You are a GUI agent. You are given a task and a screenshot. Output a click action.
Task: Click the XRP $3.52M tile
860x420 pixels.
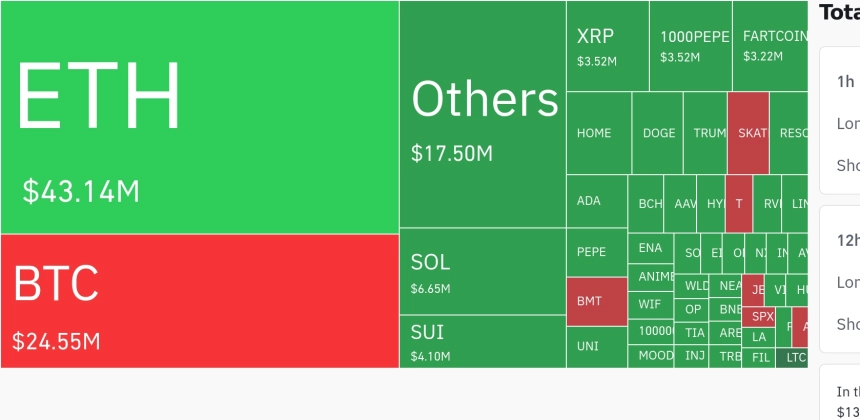coord(608,46)
